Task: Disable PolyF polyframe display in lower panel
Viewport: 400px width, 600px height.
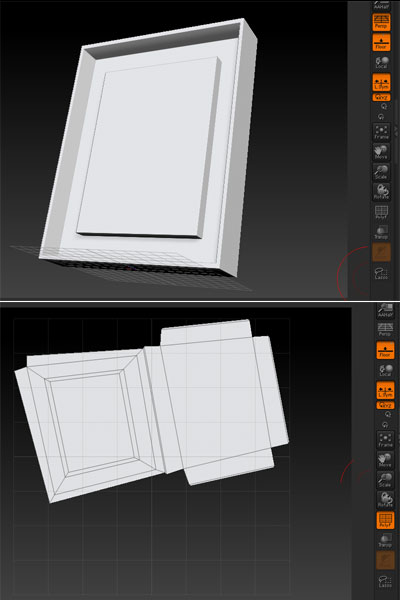Action: 385,520
